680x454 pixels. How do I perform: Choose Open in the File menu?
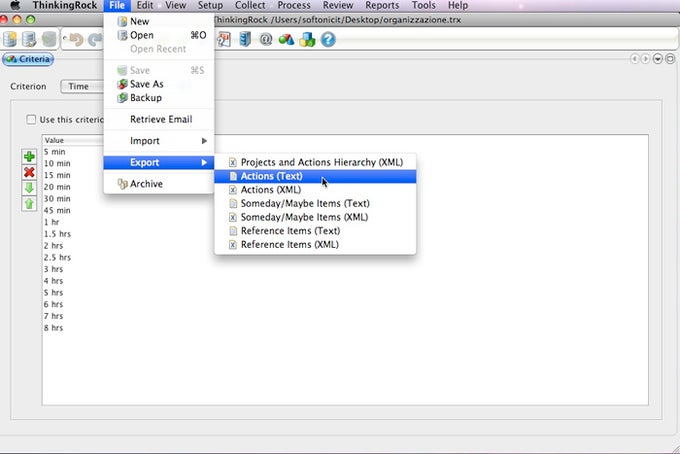point(159,35)
